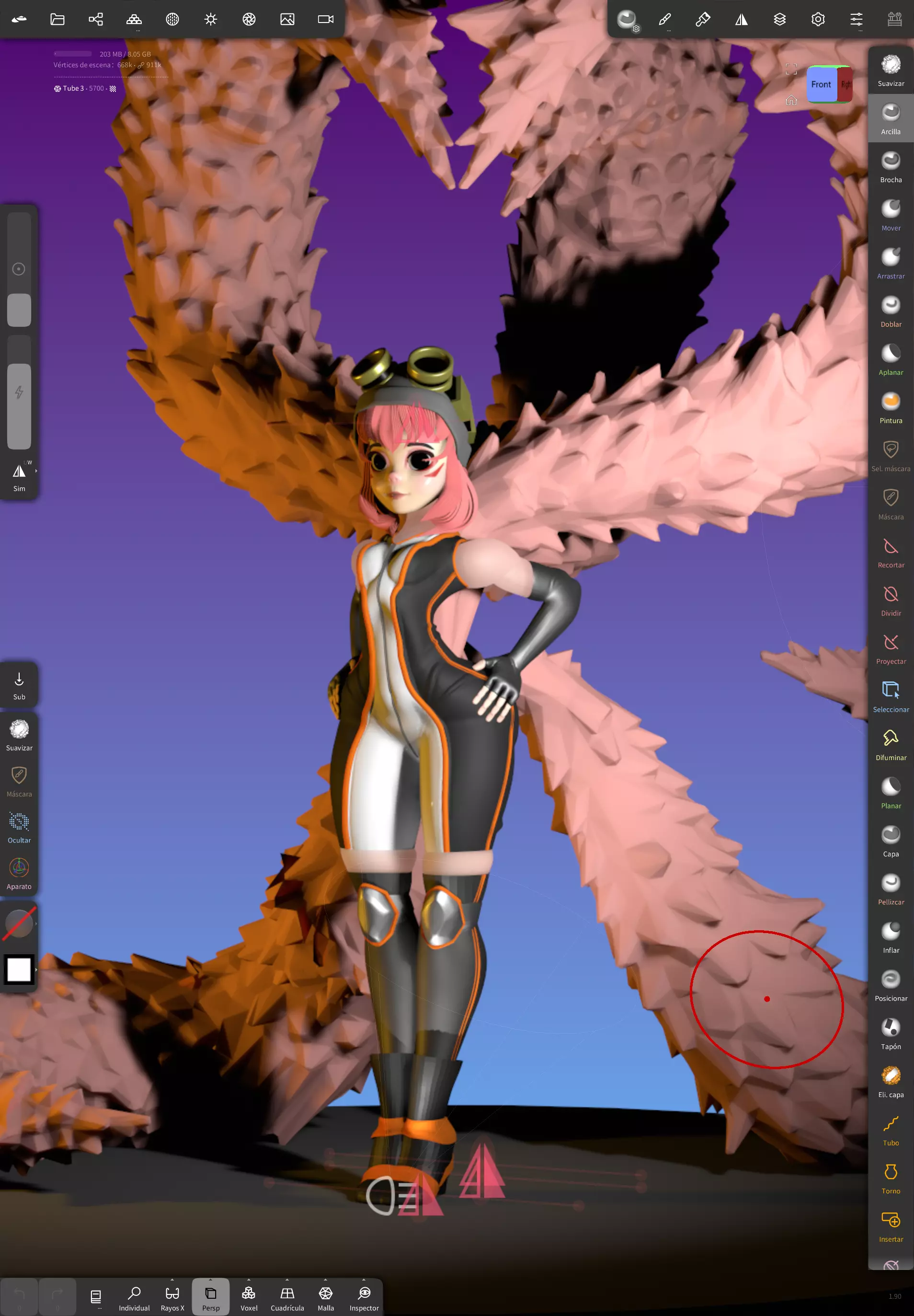The height and width of the screenshot is (1316, 914).
Task: Open the gear settings menu
Action: (818, 20)
